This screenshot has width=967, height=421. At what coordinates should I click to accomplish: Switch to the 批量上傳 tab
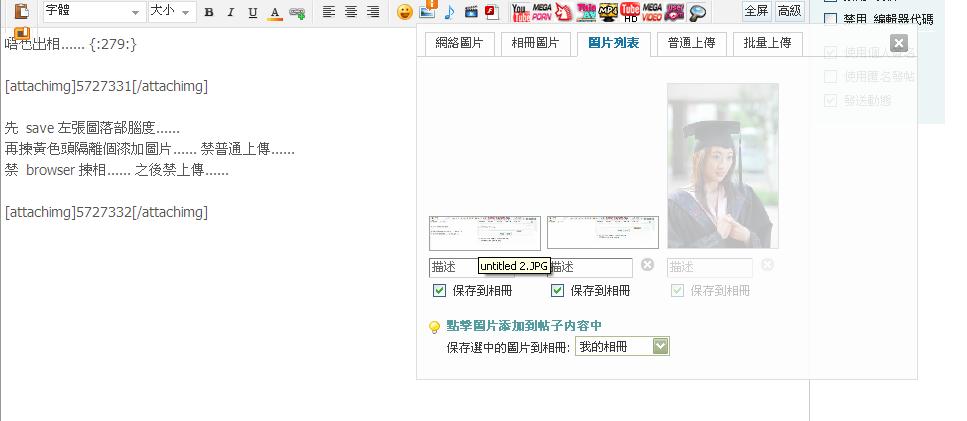point(767,43)
